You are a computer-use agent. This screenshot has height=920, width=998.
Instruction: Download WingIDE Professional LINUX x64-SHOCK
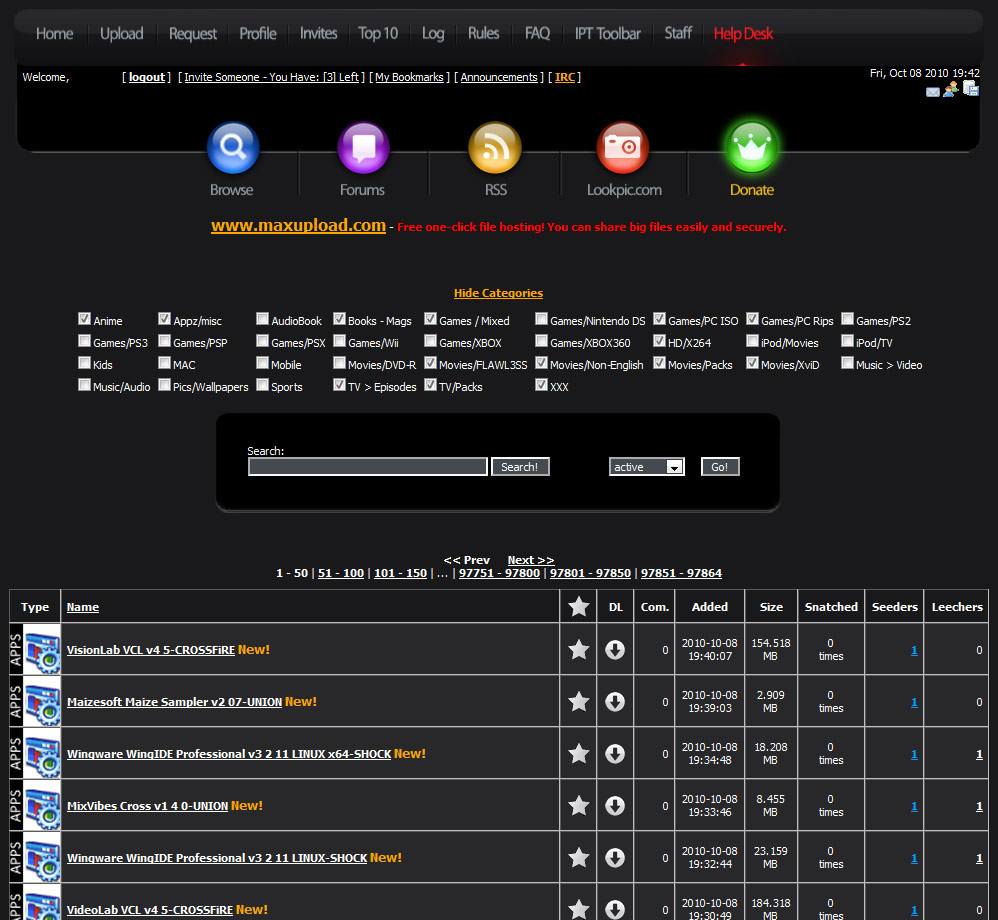[x=615, y=754]
